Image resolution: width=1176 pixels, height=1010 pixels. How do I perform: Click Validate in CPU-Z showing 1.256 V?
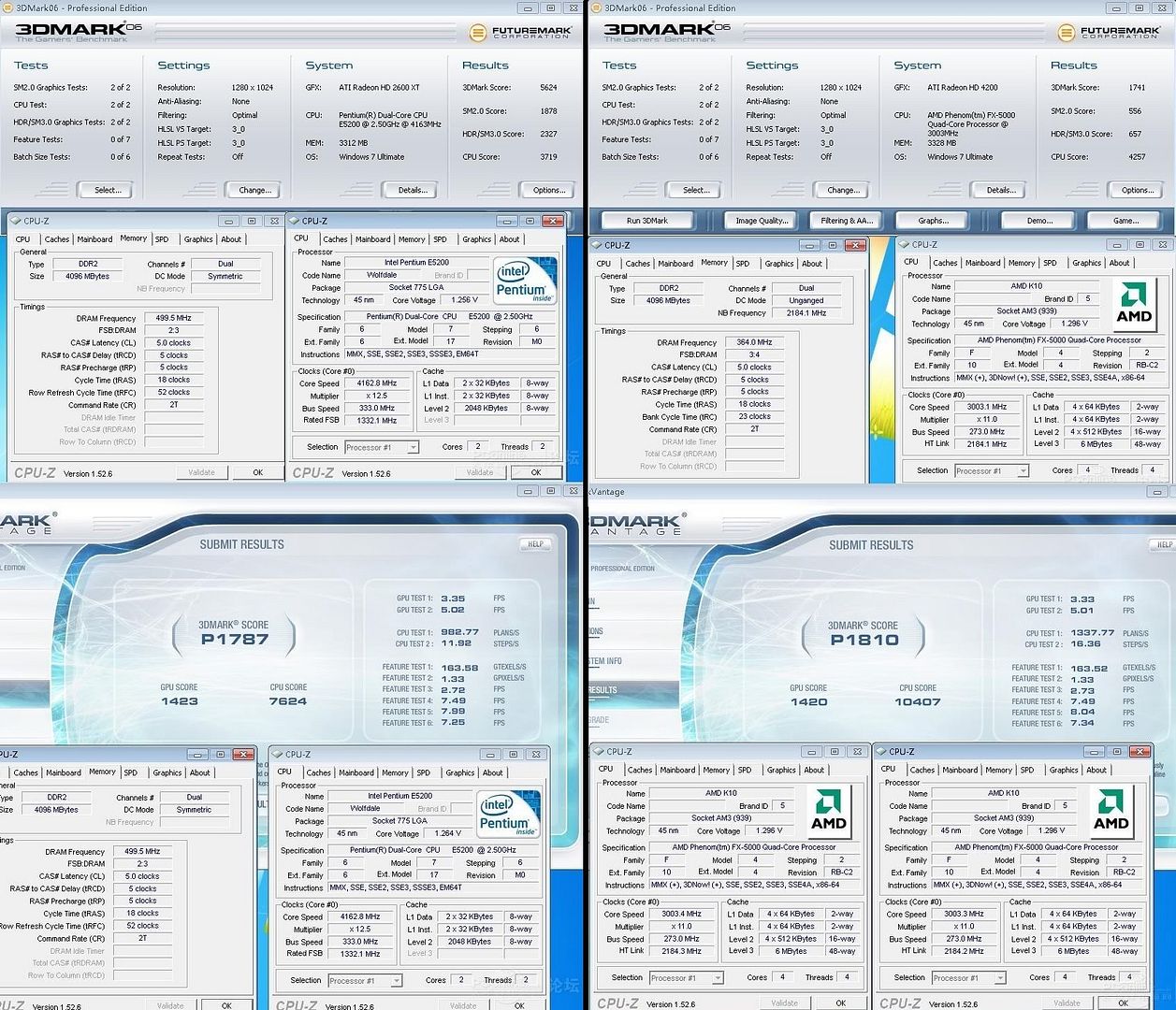click(480, 472)
